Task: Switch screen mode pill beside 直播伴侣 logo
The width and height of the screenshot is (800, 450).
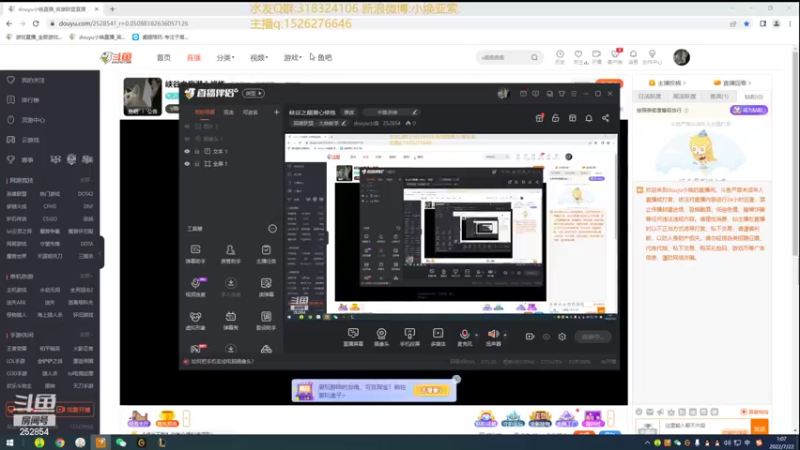Action: [254, 93]
